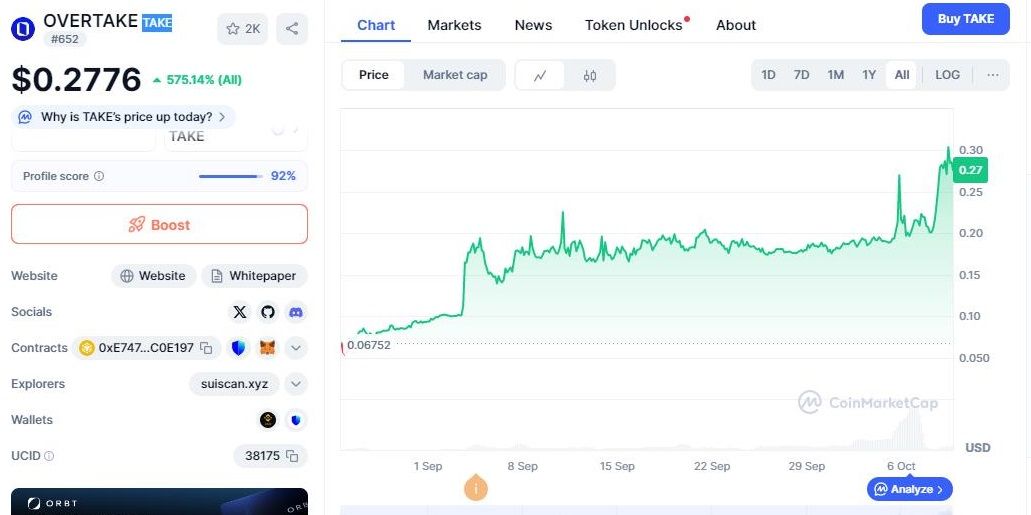This screenshot has width=1031, height=515.
Task: Add token to MetaMask via fox icon
Action: click(267, 348)
